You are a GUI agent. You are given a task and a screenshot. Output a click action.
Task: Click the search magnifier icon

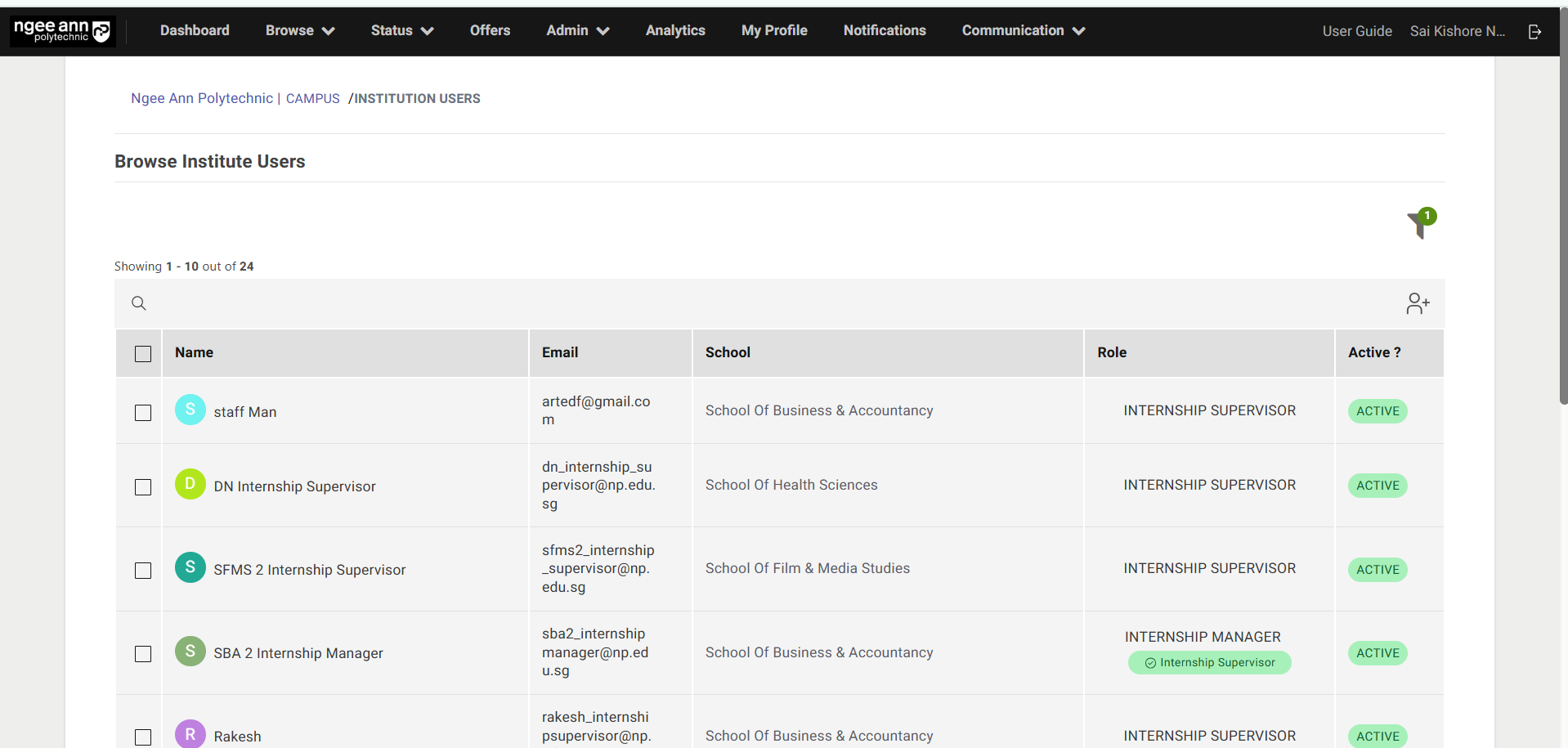(x=139, y=304)
